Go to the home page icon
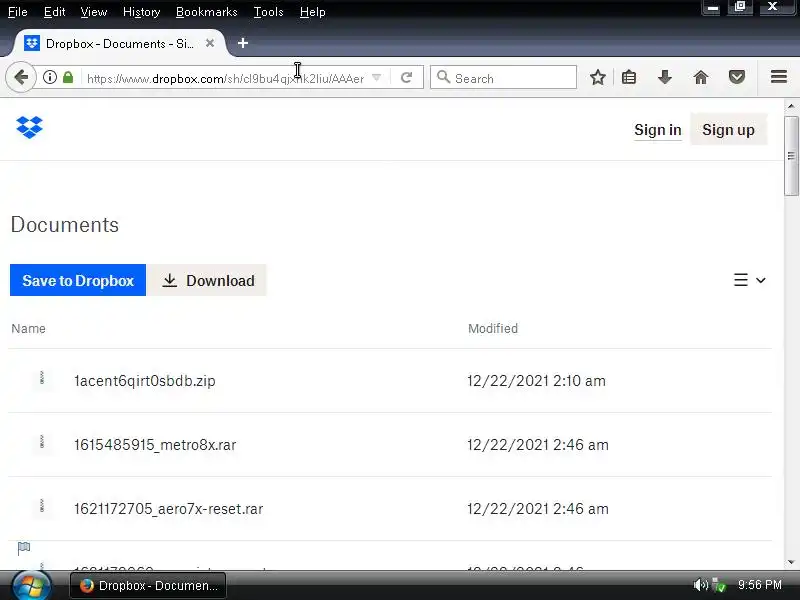The width and height of the screenshot is (800, 600). (x=701, y=78)
